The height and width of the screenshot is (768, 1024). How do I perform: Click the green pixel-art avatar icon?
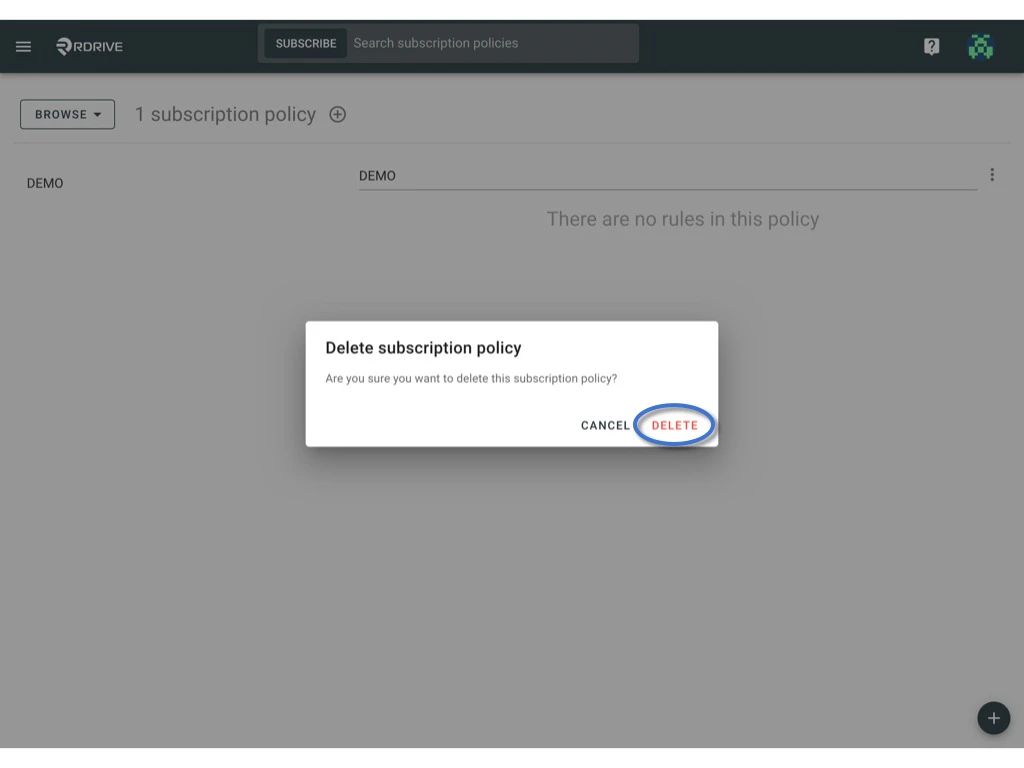click(x=981, y=46)
